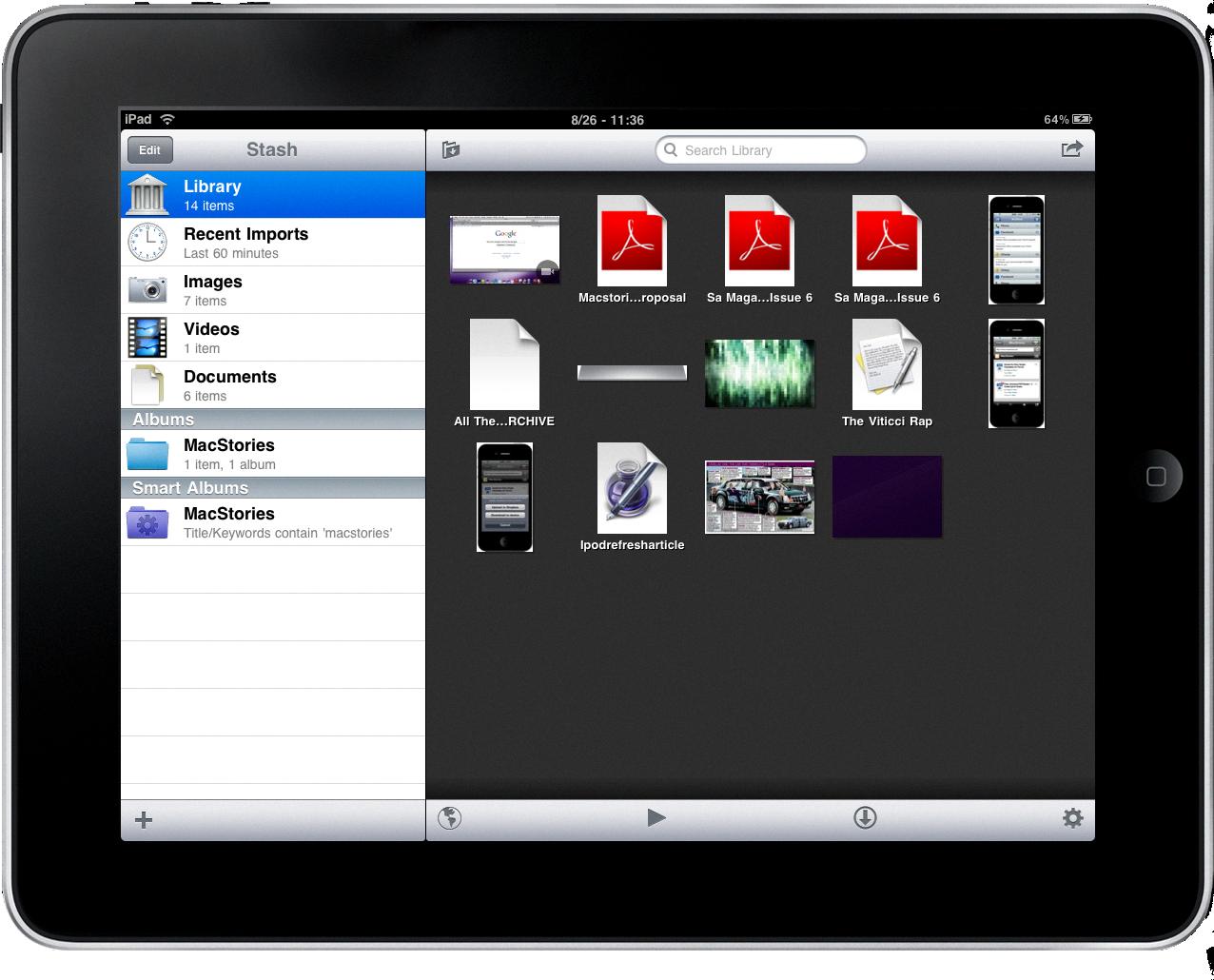Open the first Sa Maga...Issue 6 PDF
Image resolution: width=1214 pixels, height=980 pixels.
pyautogui.click(x=759, y=249)
